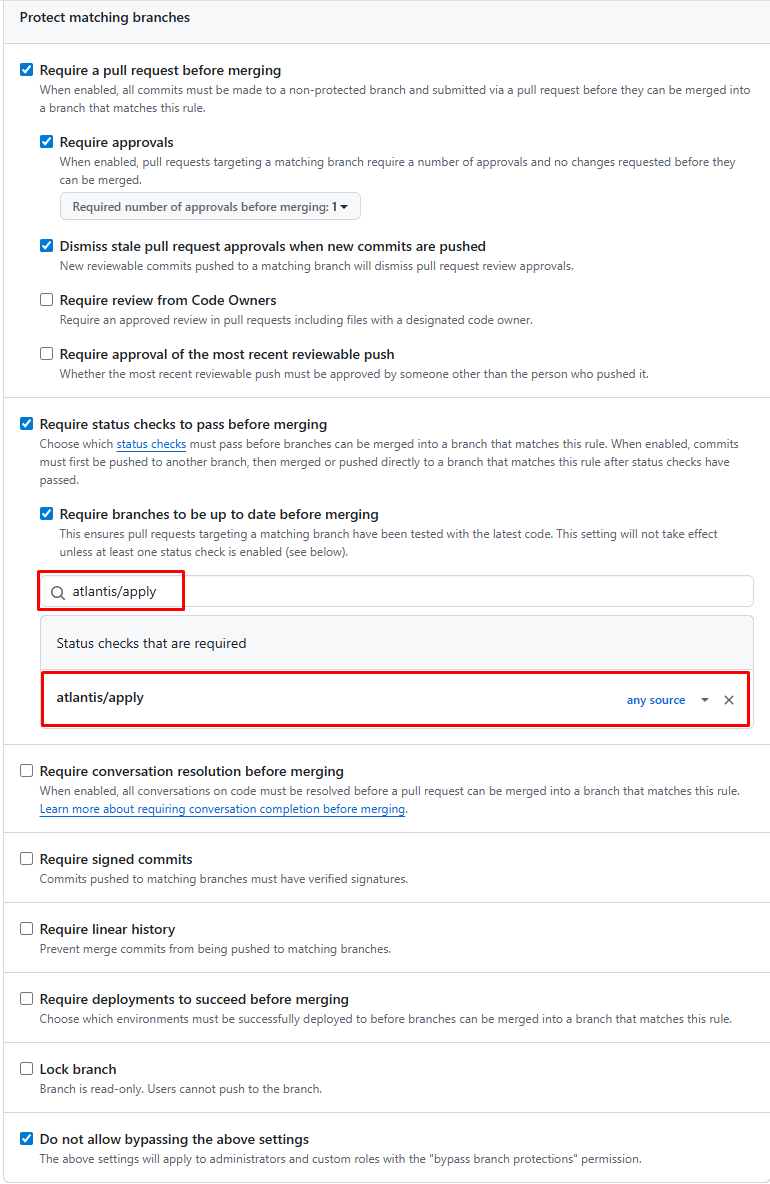
Task: Enable the Lock branch checkbox
Action: pyautogui.click(x=26, y=1068)
